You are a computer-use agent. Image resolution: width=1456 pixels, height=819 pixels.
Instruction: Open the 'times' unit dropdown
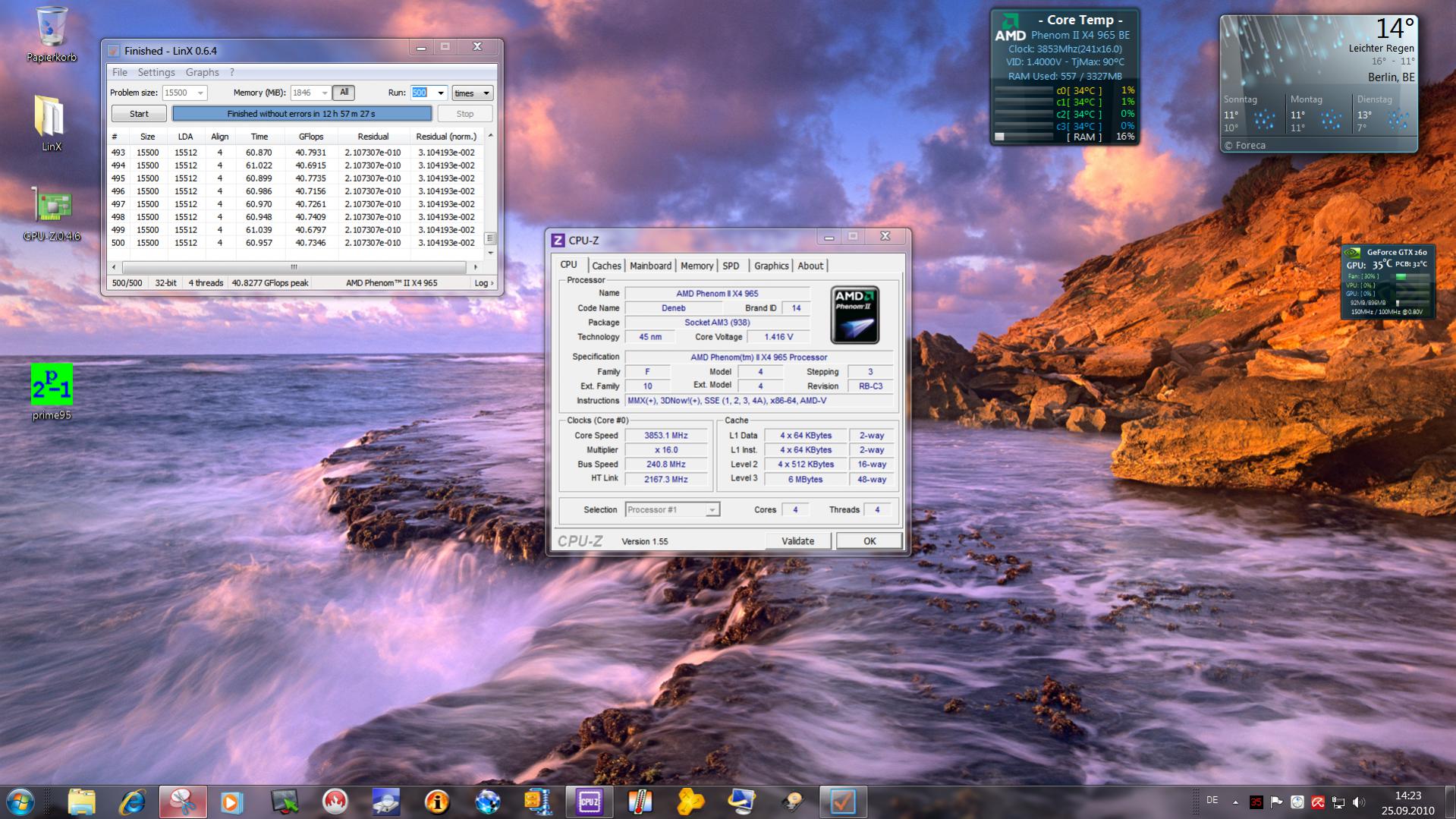coord(472,93)
